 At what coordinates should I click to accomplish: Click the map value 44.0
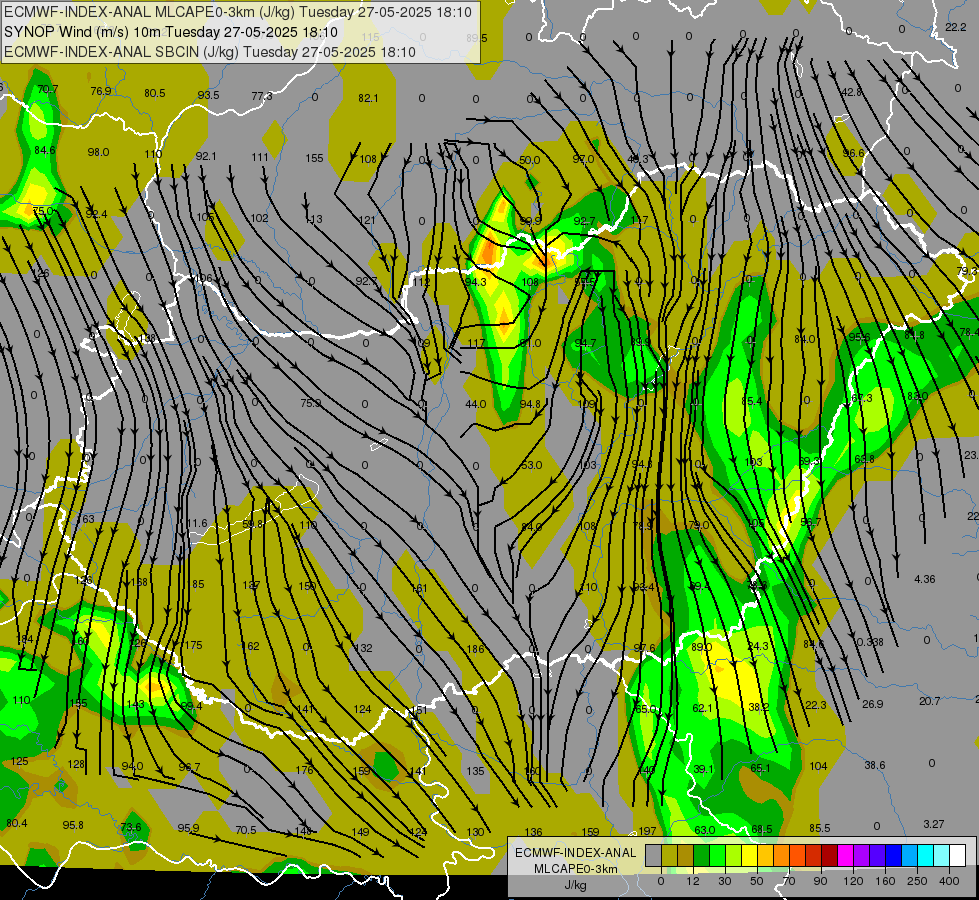pyautogui.click(x=475, y=404)
